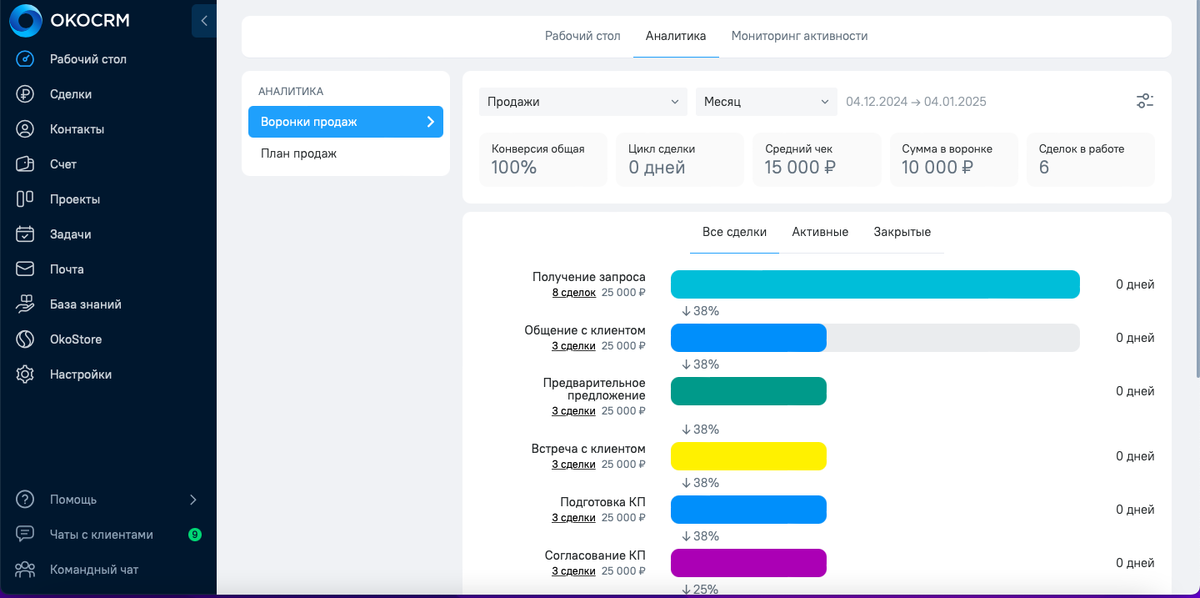Open Настройки in the sidebar
This screenshot has width=1200, height=598.
tap(81, 374)
